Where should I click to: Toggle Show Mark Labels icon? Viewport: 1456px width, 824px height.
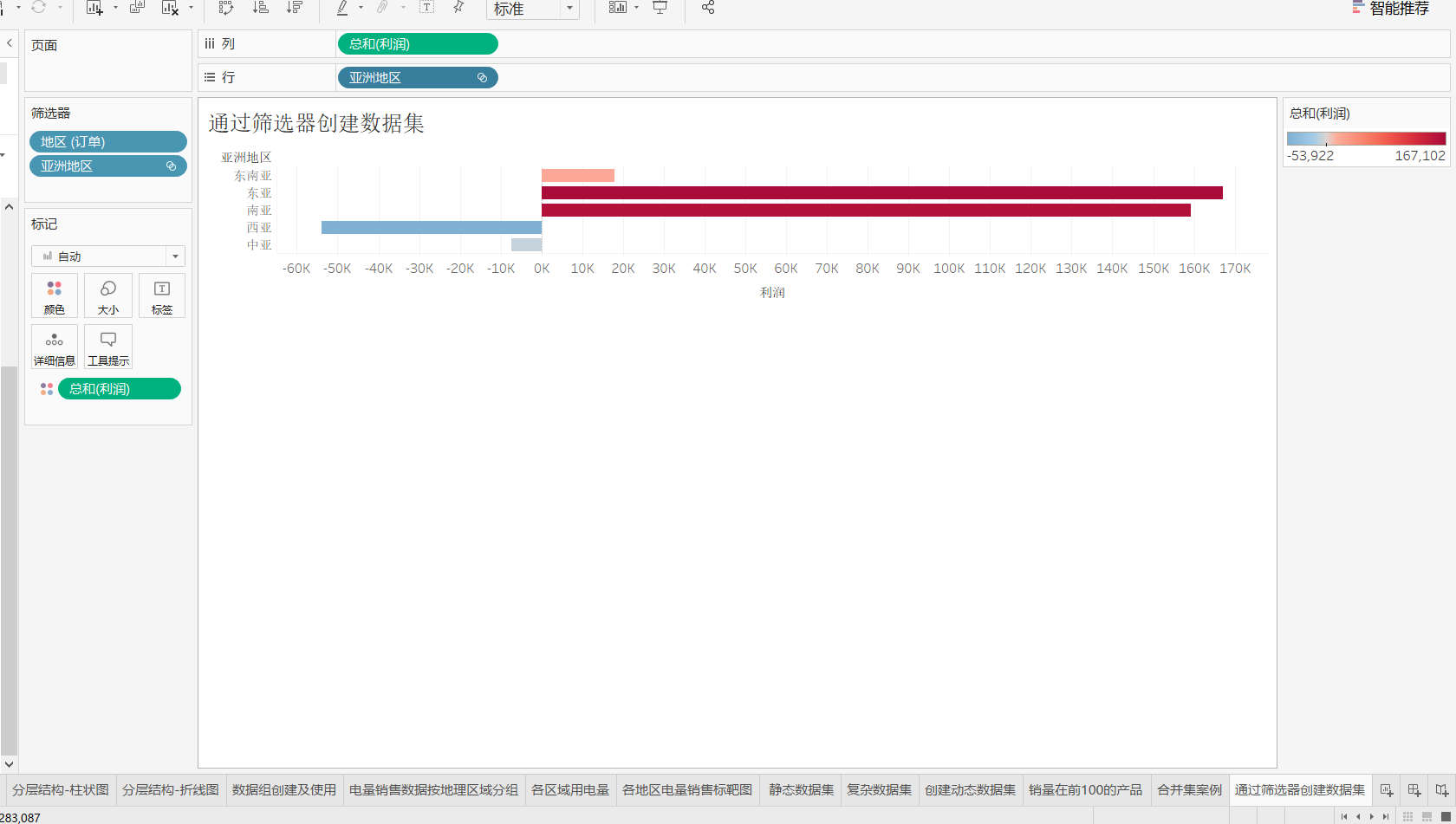click(426, 8)
